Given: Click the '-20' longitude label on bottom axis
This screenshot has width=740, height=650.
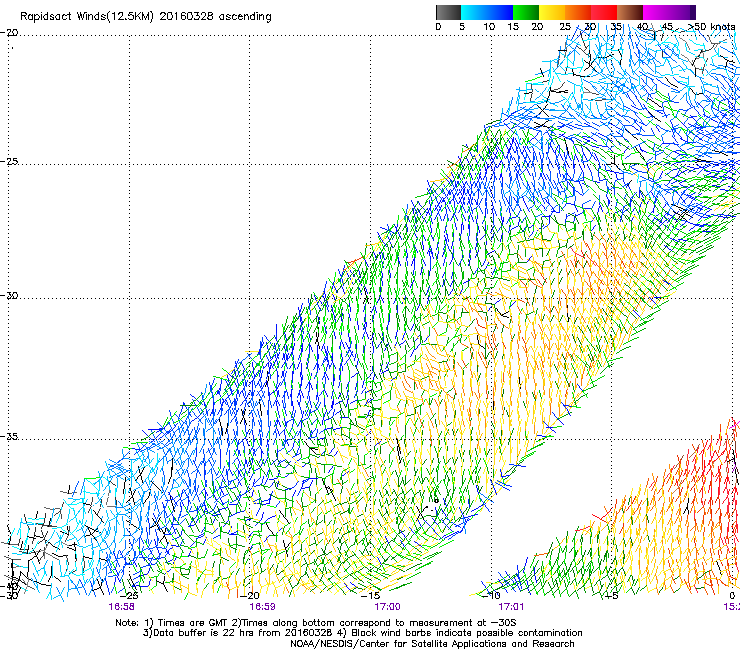Looking at the screenshot, I should click(x=251, y=596).
